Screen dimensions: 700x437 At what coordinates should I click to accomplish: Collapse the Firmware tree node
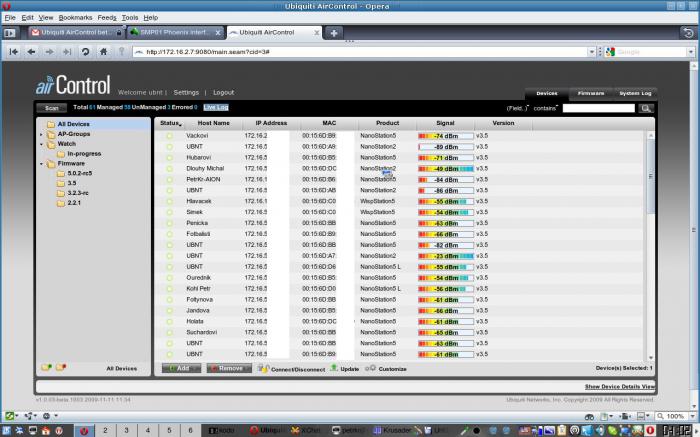click(x=41, y=164)
